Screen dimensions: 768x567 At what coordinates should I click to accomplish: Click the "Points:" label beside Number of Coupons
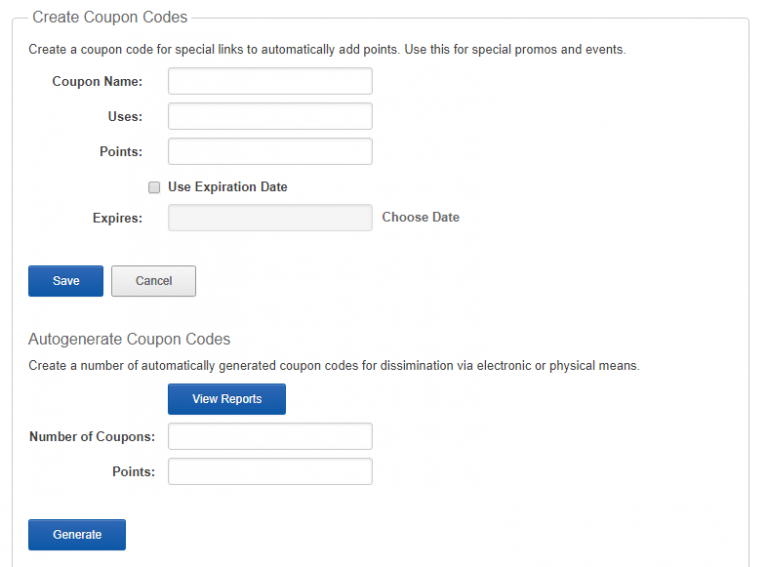coord(134,471)
